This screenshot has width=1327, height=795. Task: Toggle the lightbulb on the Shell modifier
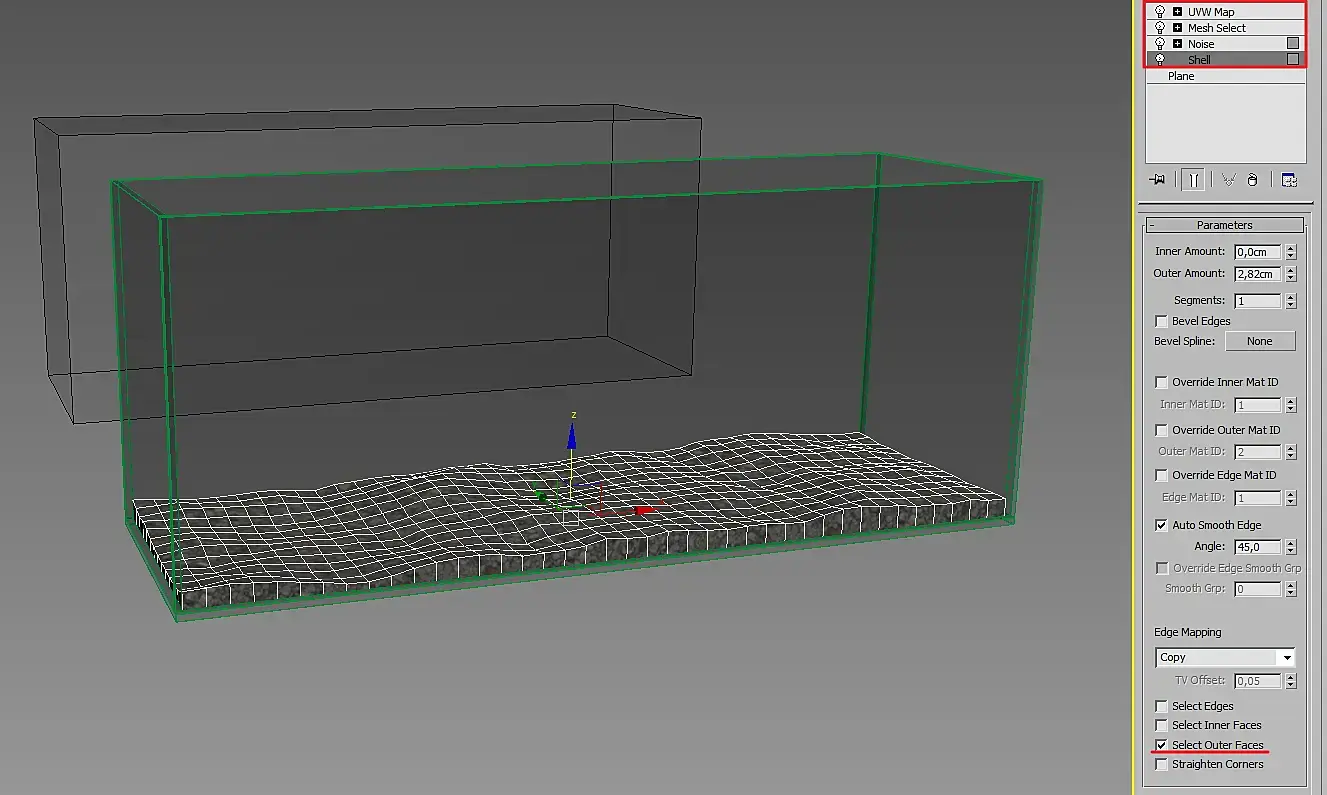1160,60
